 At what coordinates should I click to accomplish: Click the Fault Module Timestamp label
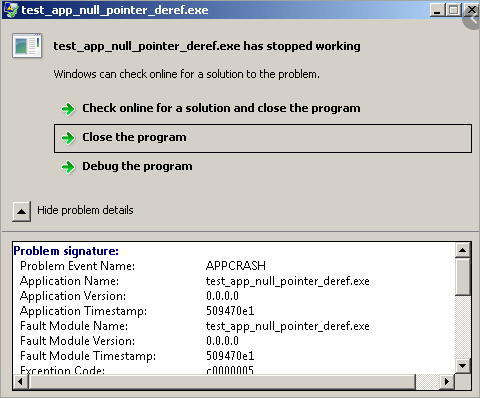click(88, 356)
